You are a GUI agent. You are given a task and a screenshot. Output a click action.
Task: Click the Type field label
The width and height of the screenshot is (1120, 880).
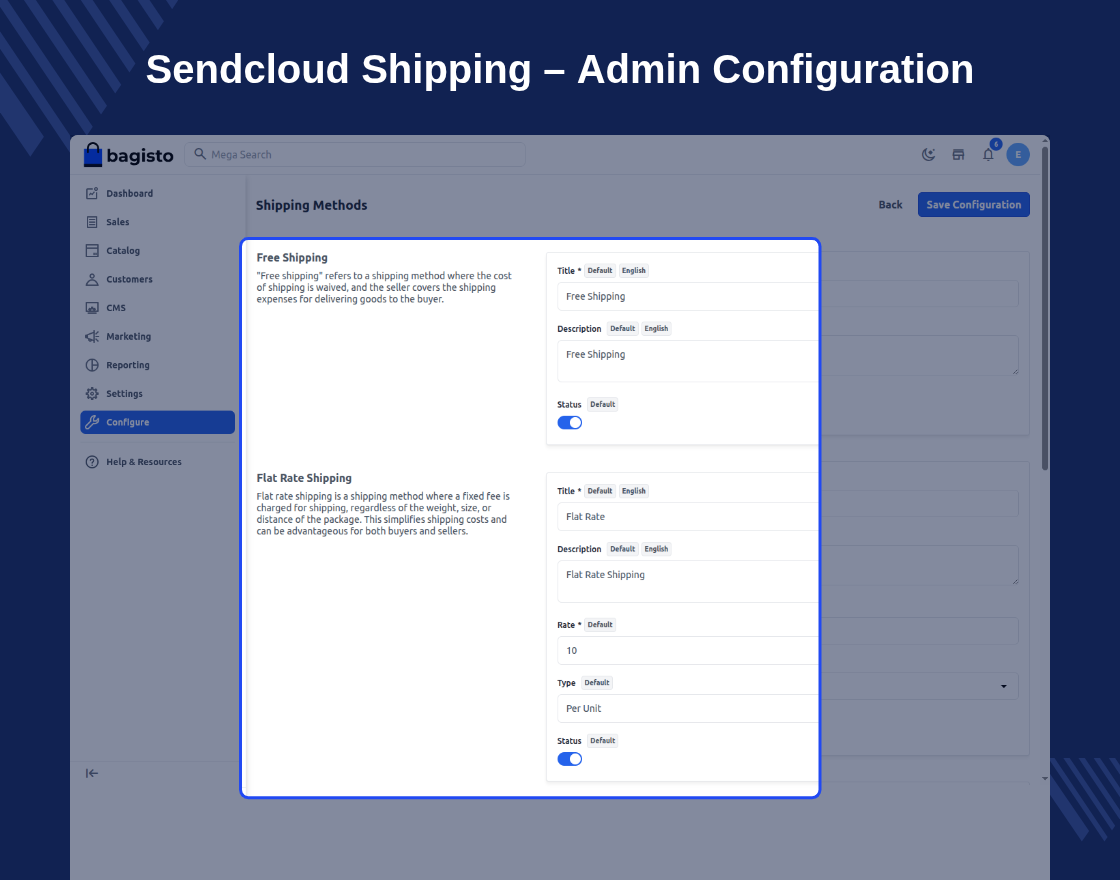coord(566,683)
